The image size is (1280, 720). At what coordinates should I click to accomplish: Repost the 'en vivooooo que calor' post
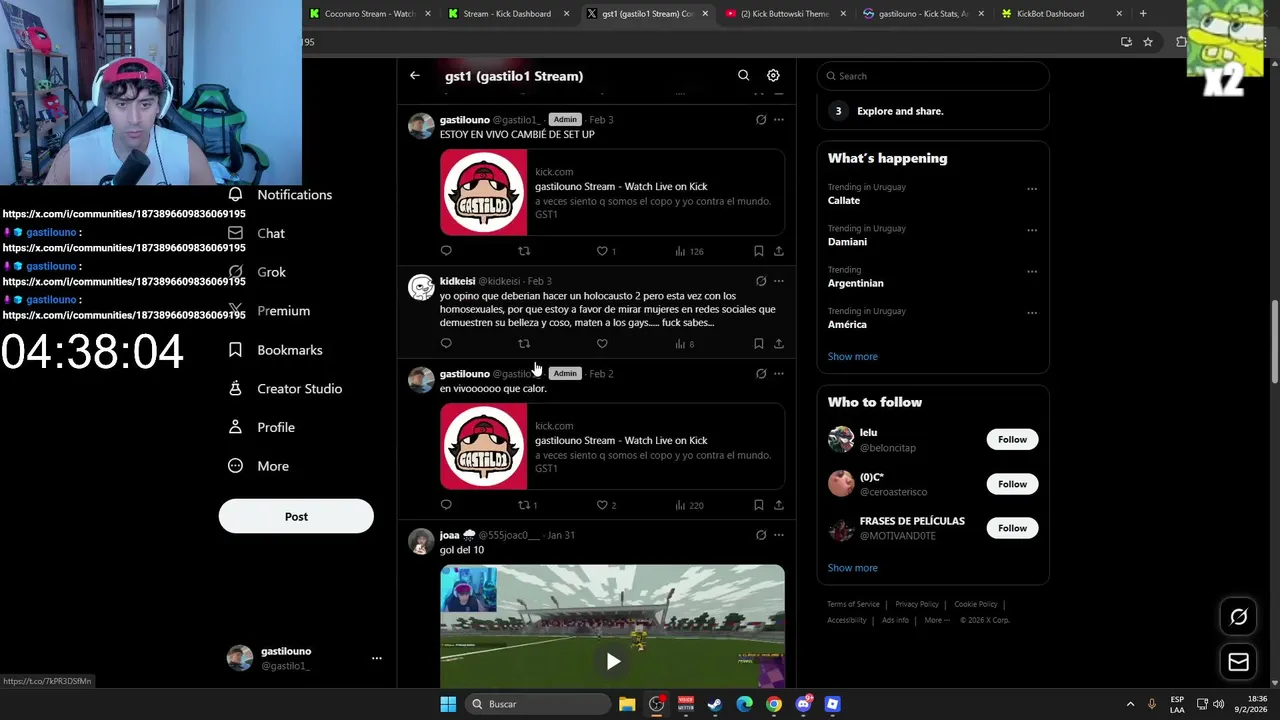pyautogui.click(x=524, y=505)
